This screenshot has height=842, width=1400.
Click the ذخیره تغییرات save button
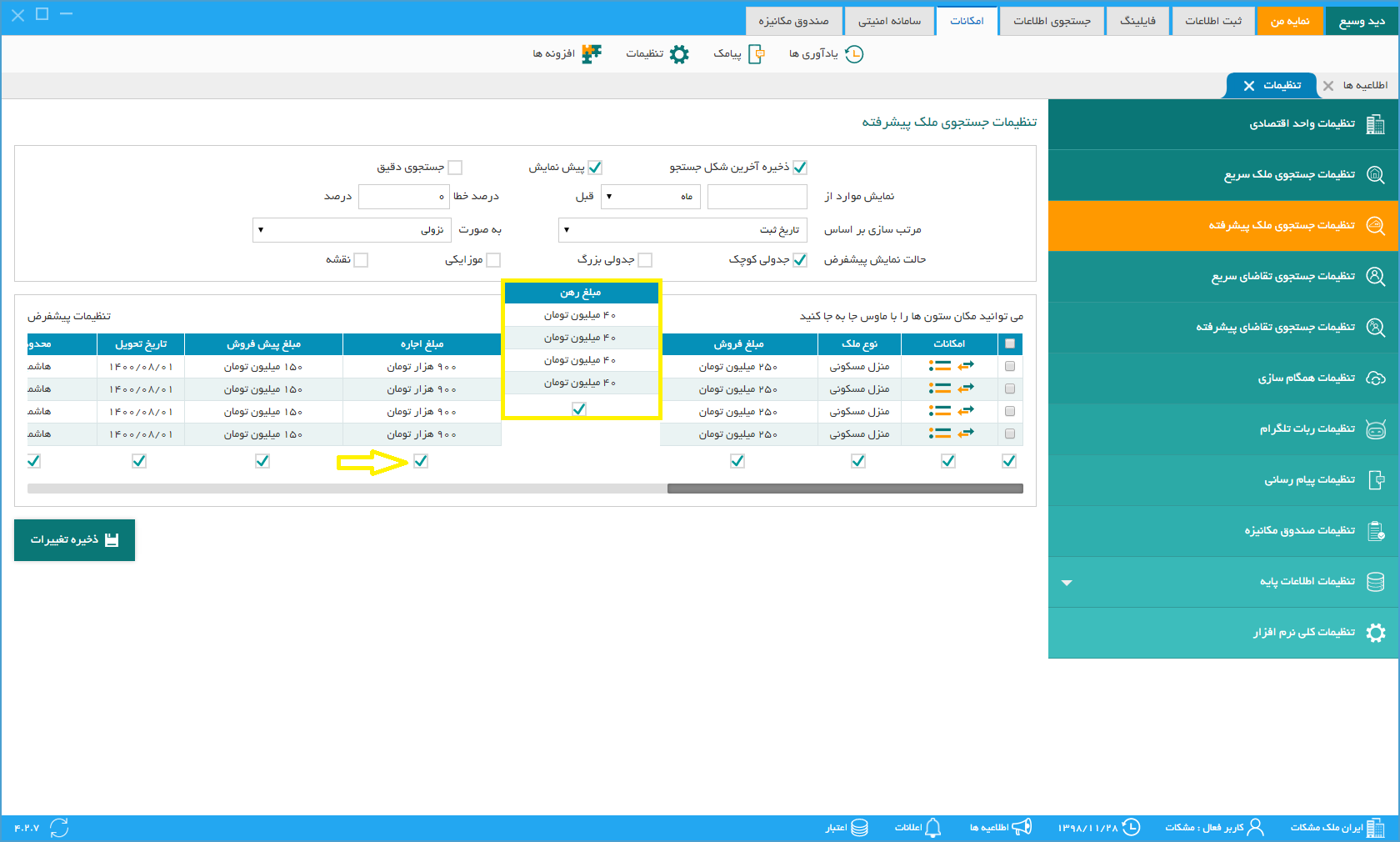click(75, 540)
